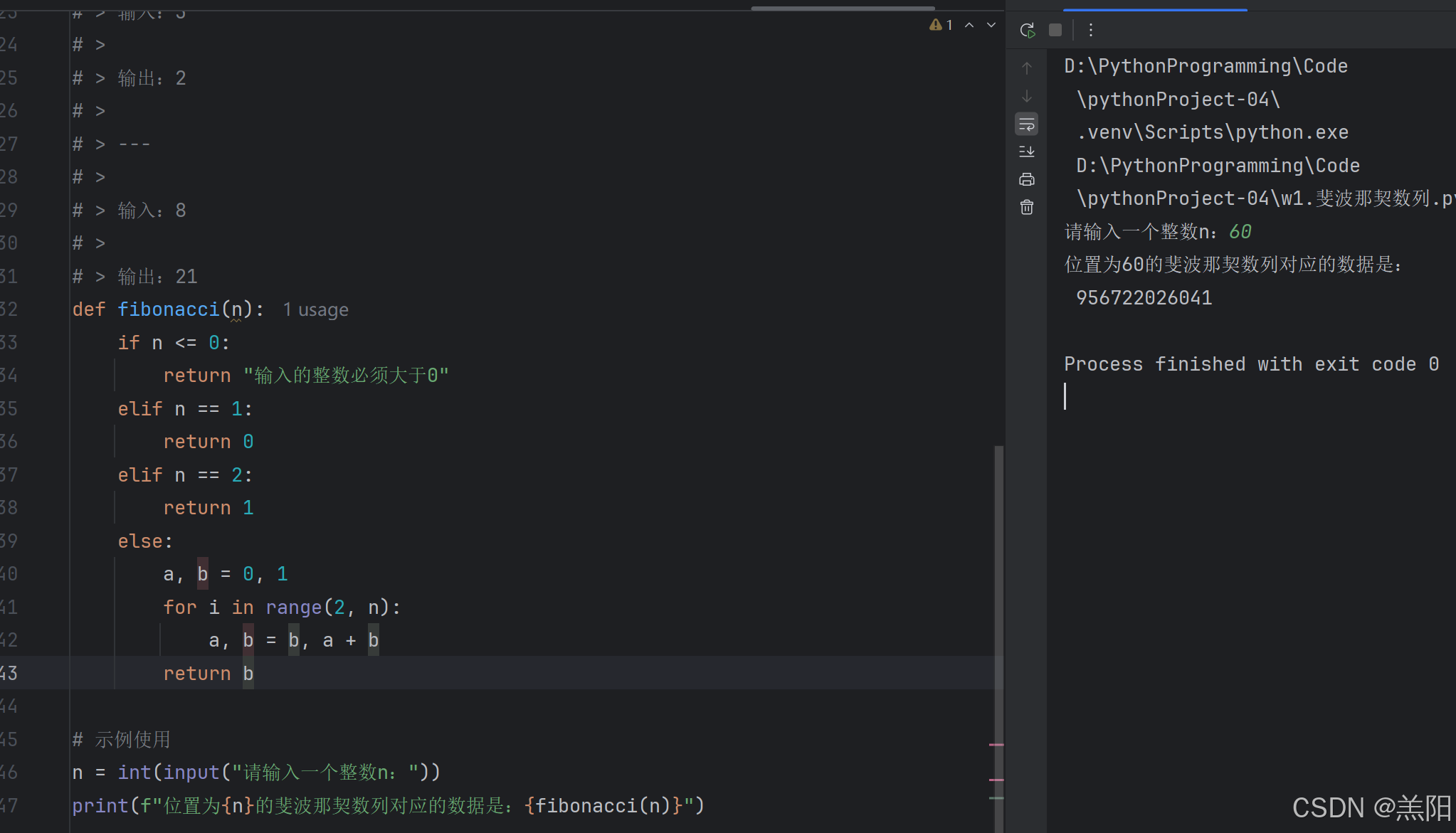1456x833 pixels.
Task: Clear the console output with trash icon
Action: (x=1027, y=206)
